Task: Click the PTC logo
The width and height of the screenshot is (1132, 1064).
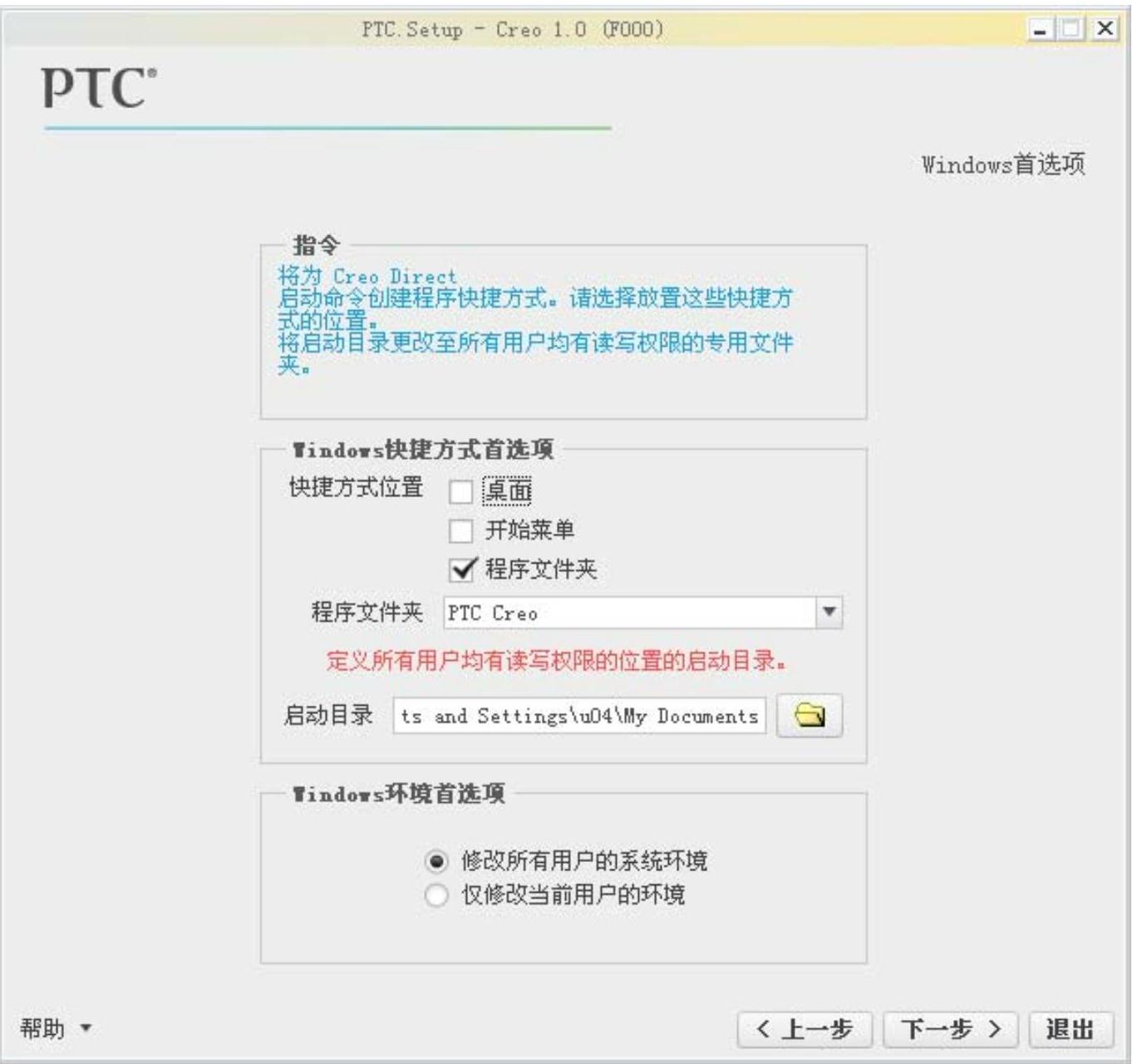Action: coord(99,88)
